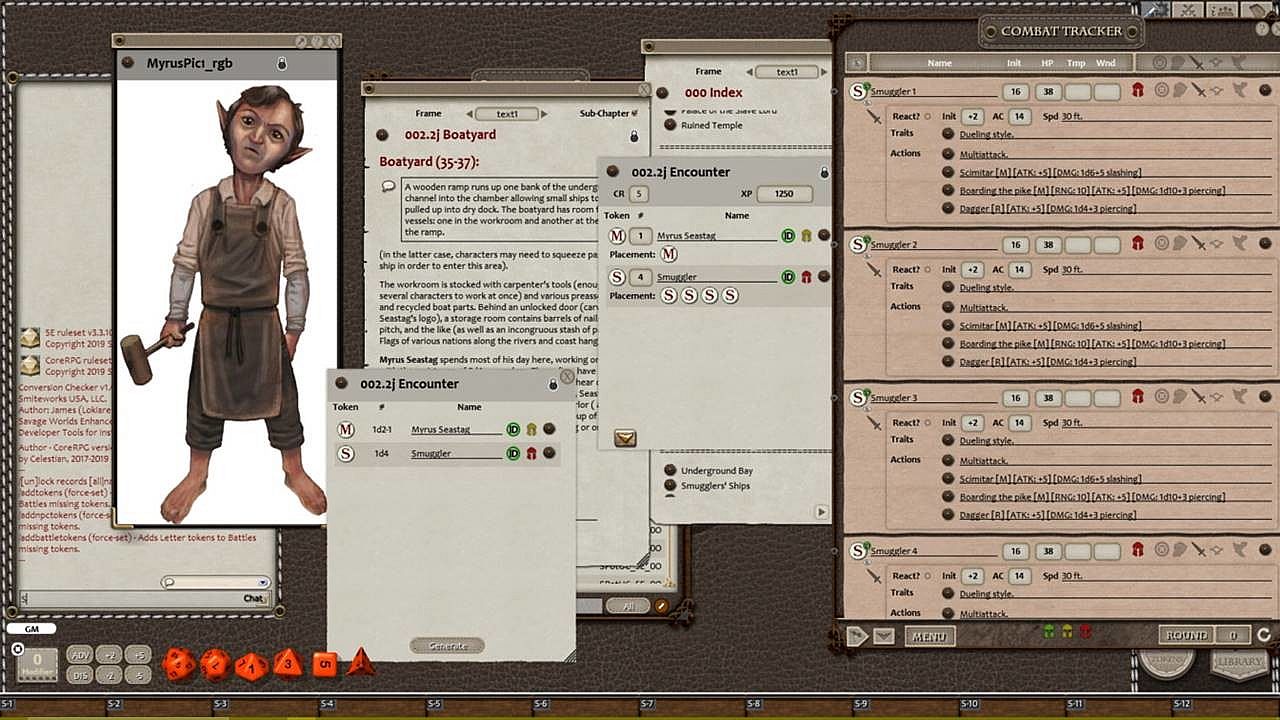Open the Smugglers' Ships link dot
This screenshot has height=720, width=1280.
(671, 486)
